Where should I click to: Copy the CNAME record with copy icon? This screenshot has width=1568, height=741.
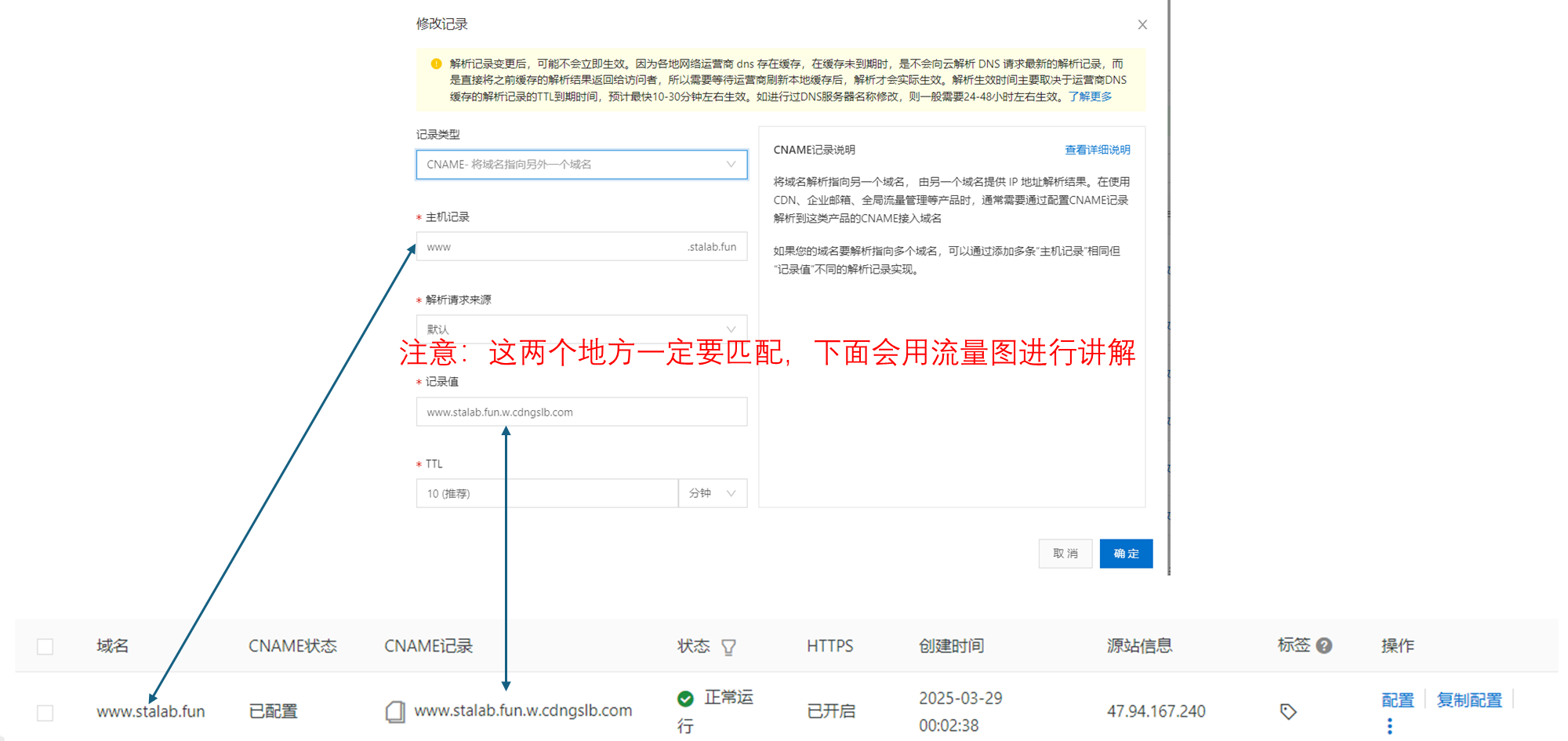[395, 711]
